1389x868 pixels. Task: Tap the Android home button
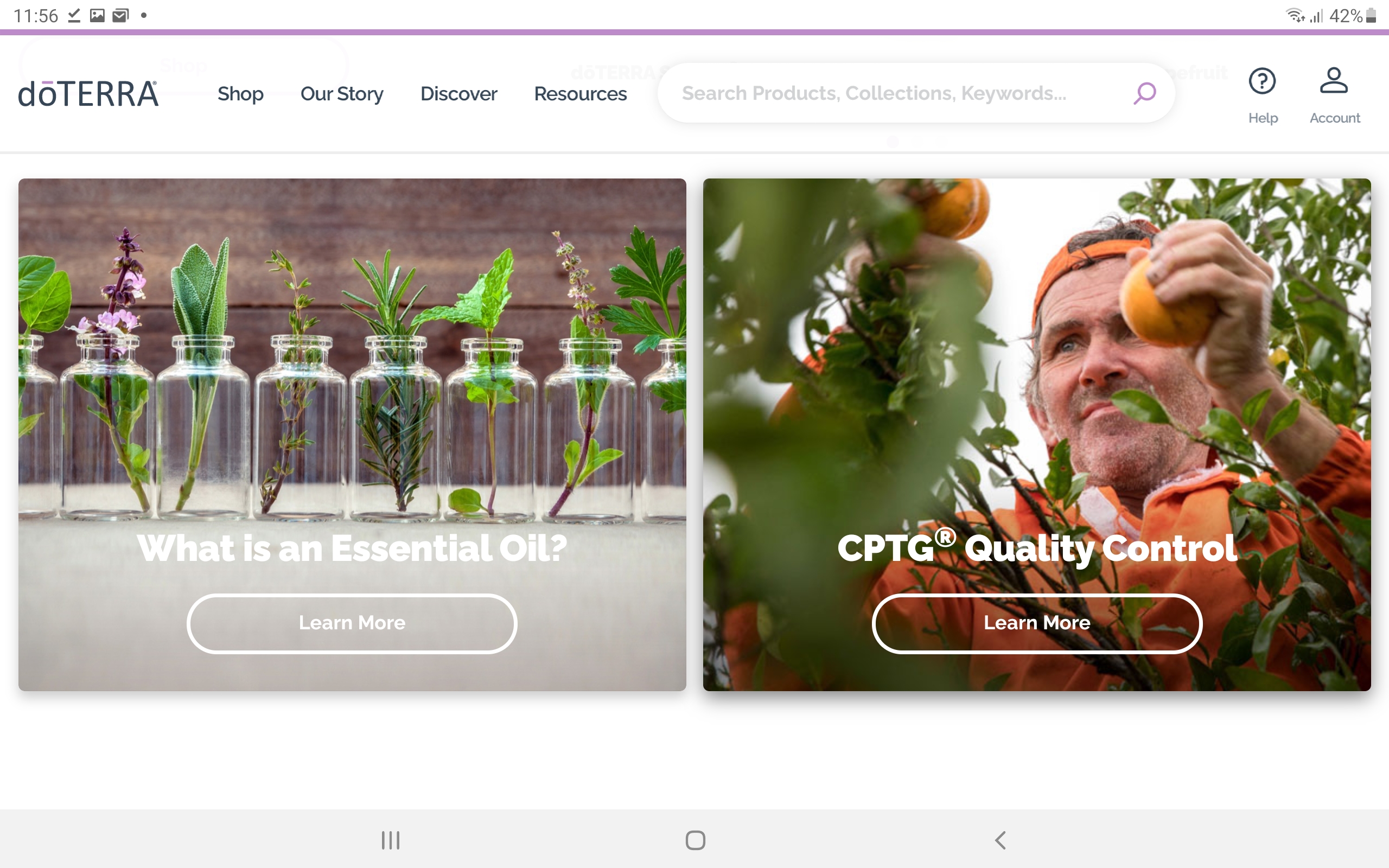695,840
